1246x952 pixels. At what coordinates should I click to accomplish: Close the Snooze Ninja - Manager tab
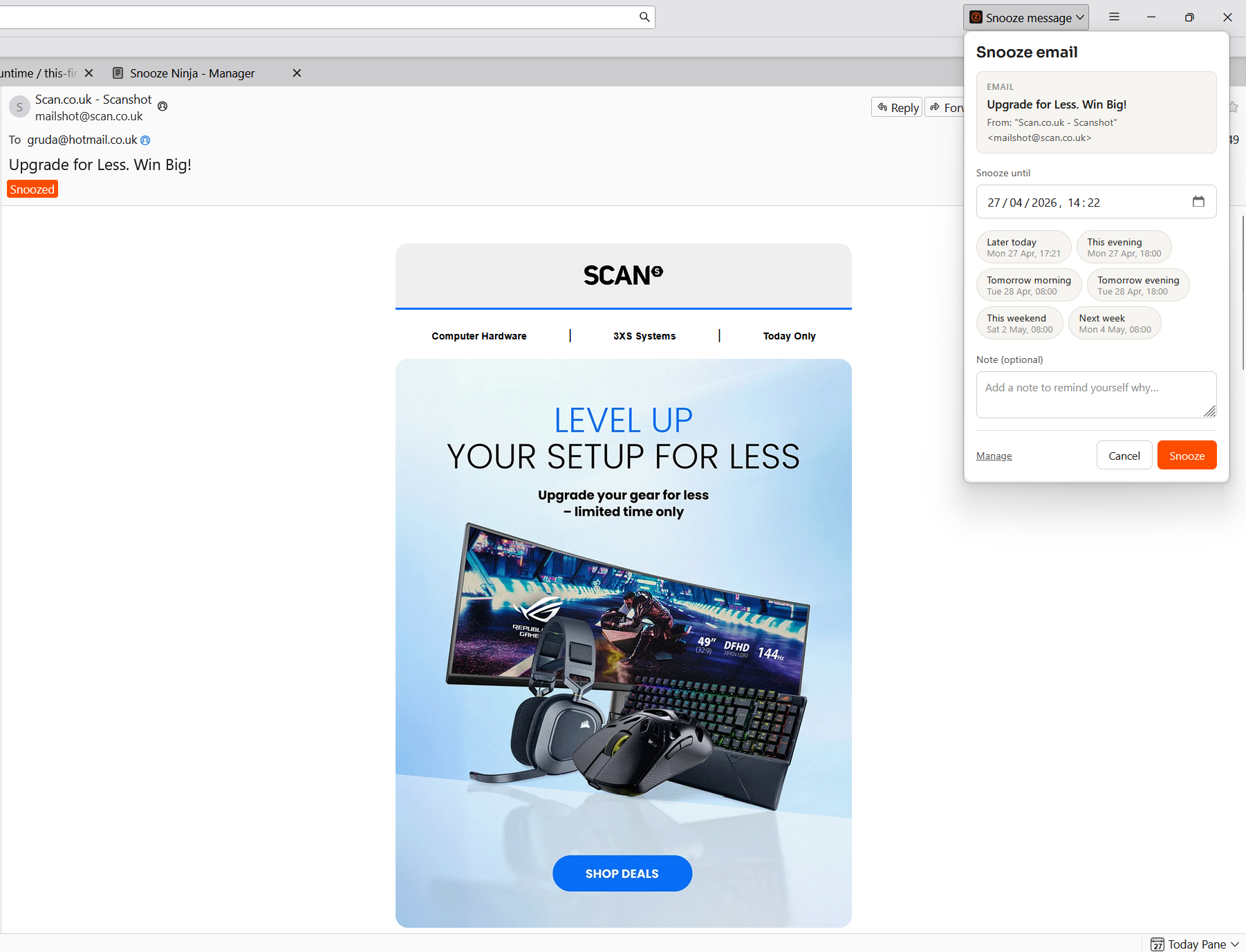297,73
